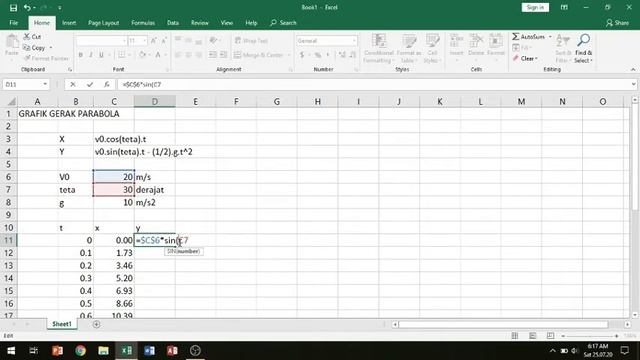Image resolution: width=640 pixels, height=360 pixels.
Task: Cancel the formula entry with the X icon
Action: coord(73,84)
